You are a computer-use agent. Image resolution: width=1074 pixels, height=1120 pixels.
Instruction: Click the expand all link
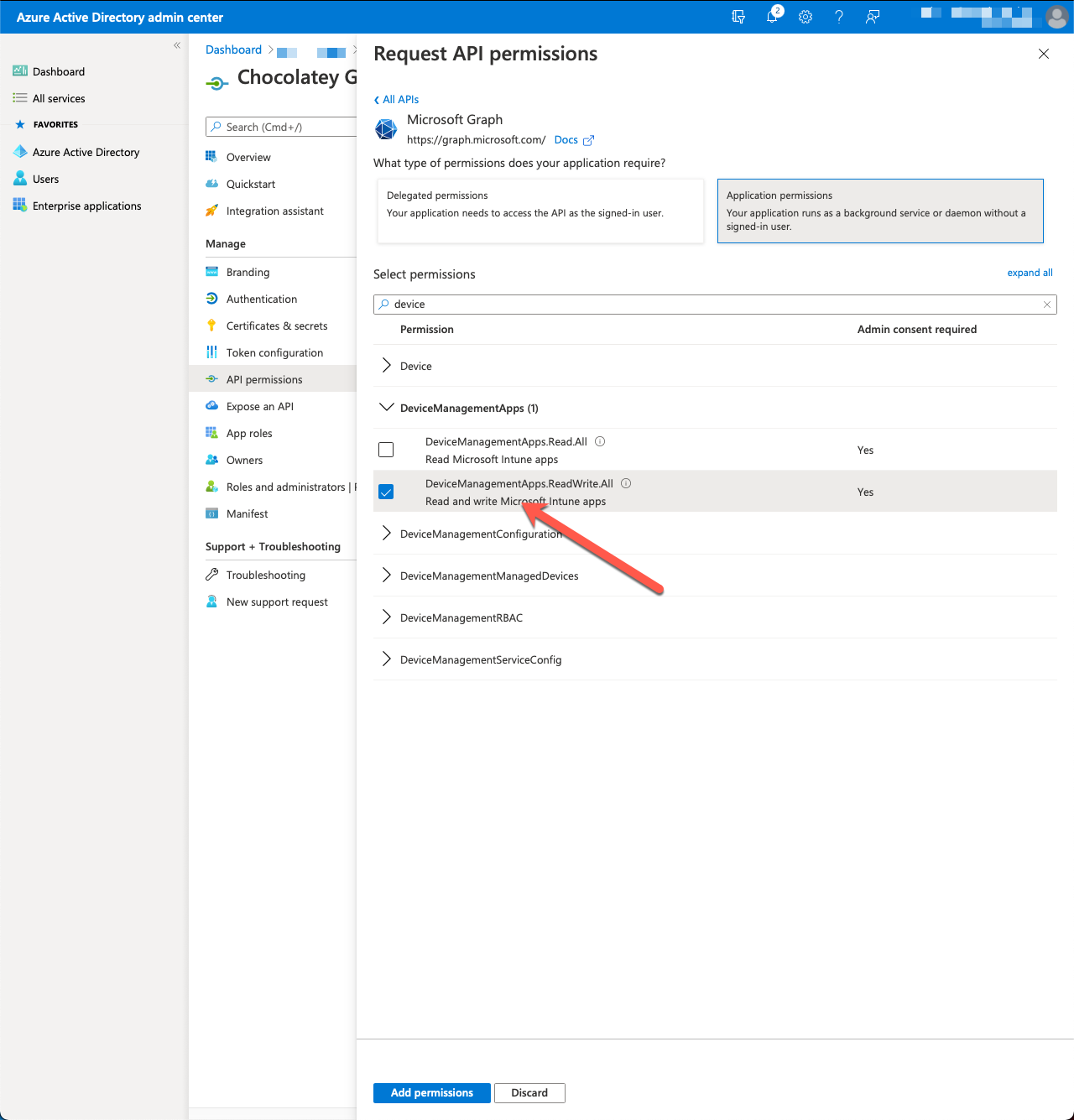click(1030, 273)
